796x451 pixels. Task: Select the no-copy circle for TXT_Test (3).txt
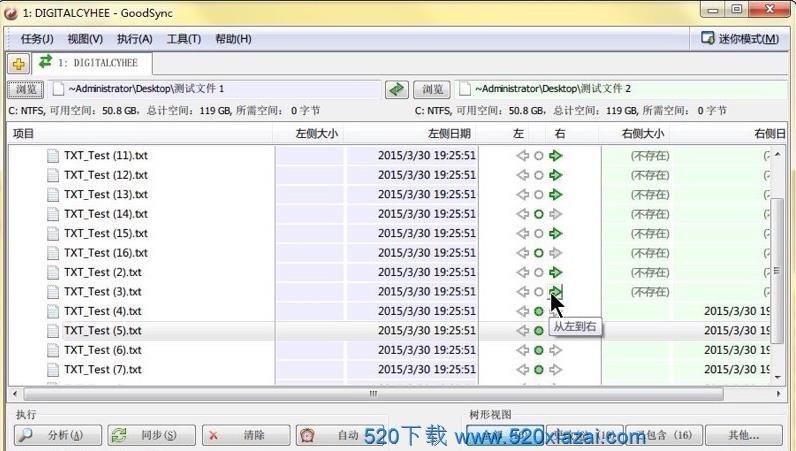pyautogui.click(x=539, y=292)
